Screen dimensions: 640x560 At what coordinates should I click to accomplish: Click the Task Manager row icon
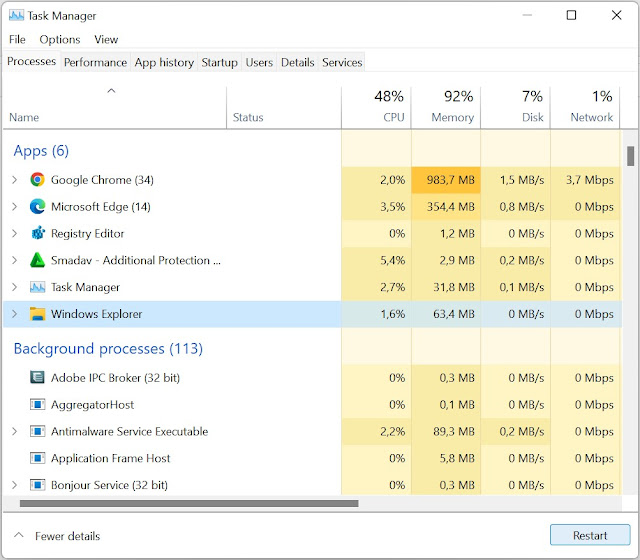pyautogui.click(x=38, y=287)
